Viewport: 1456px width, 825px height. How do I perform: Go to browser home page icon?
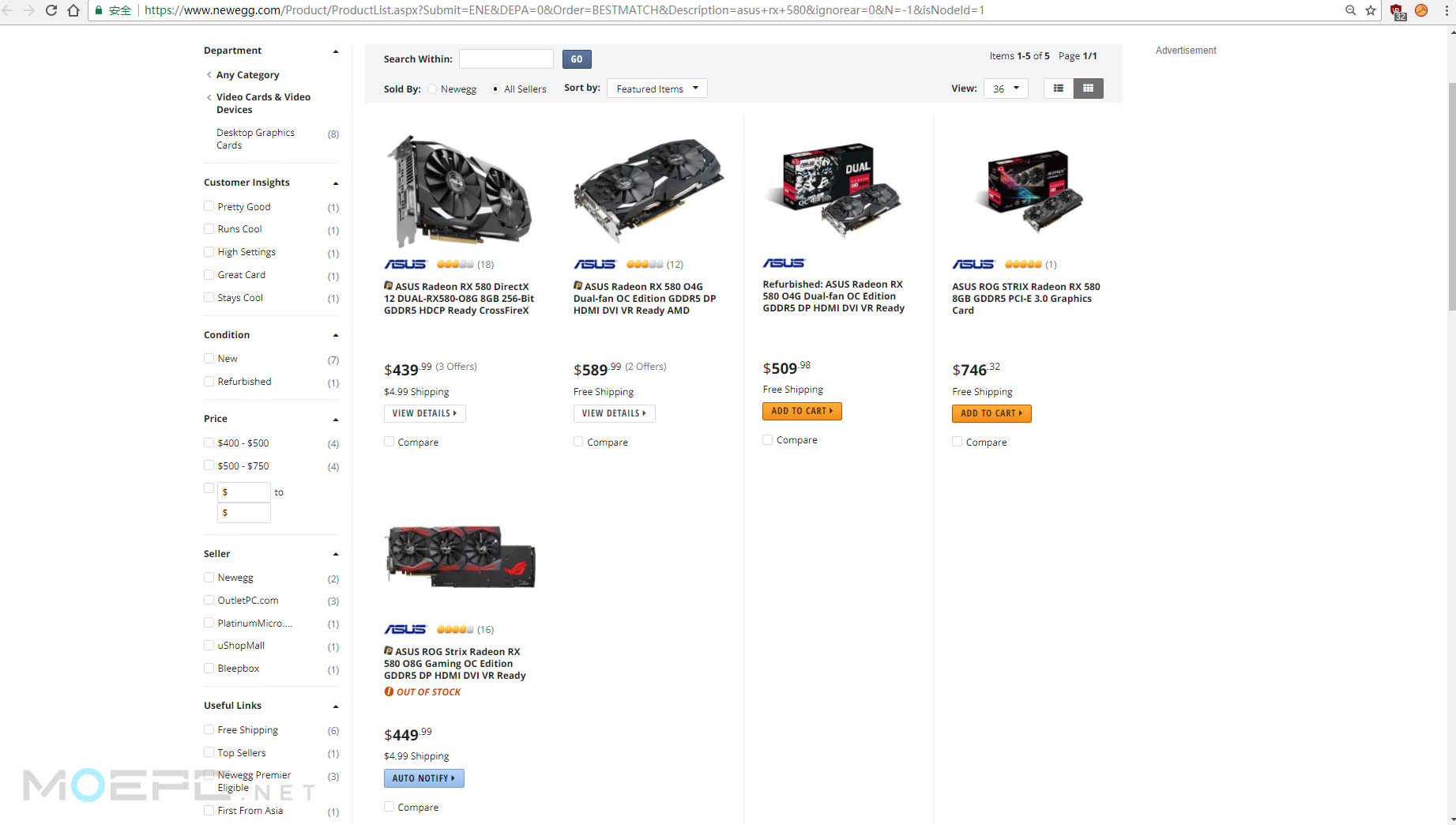[x=73, y=10]
